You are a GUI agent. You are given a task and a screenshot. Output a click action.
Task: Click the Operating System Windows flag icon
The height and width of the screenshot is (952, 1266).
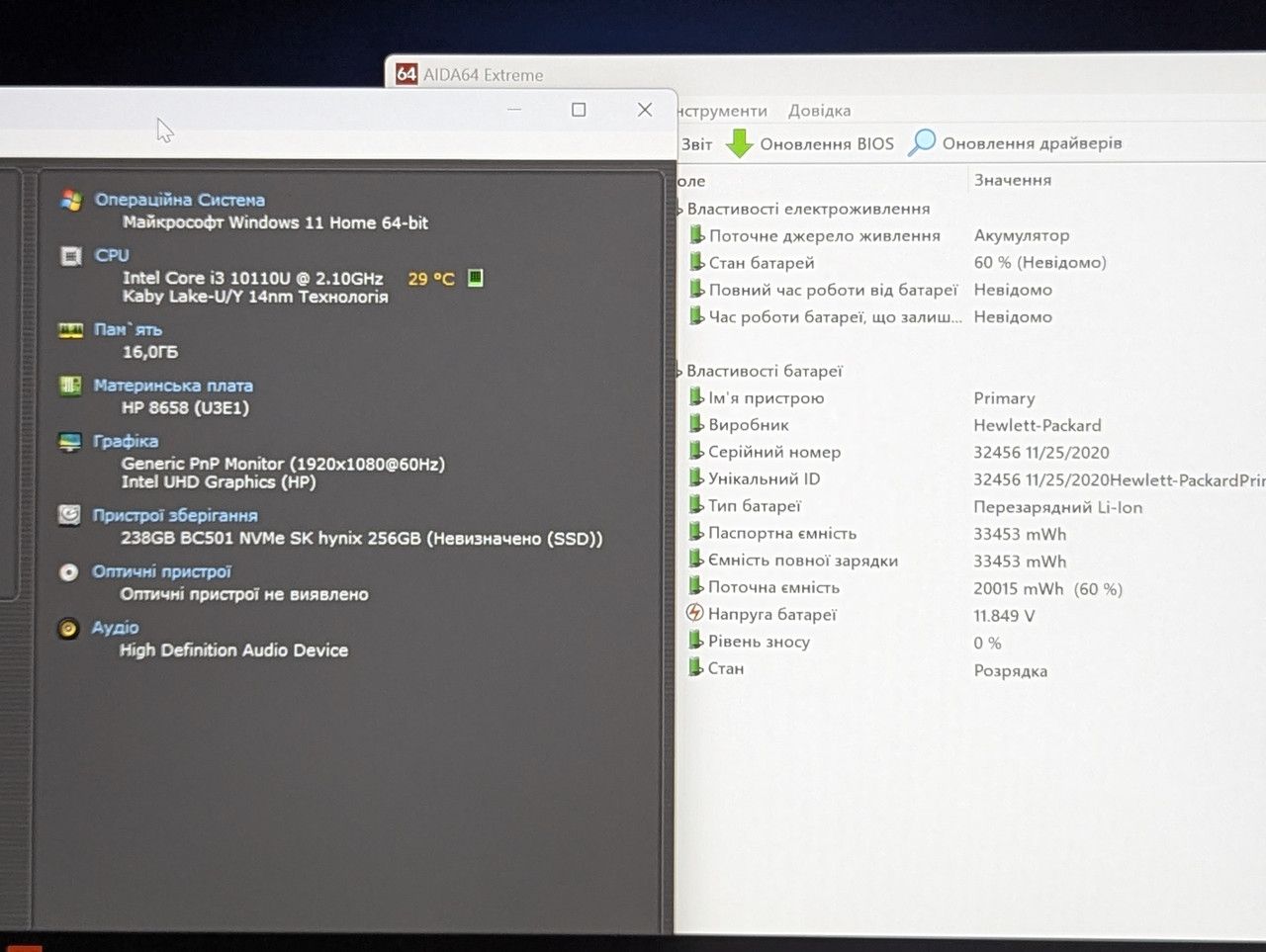70,200
